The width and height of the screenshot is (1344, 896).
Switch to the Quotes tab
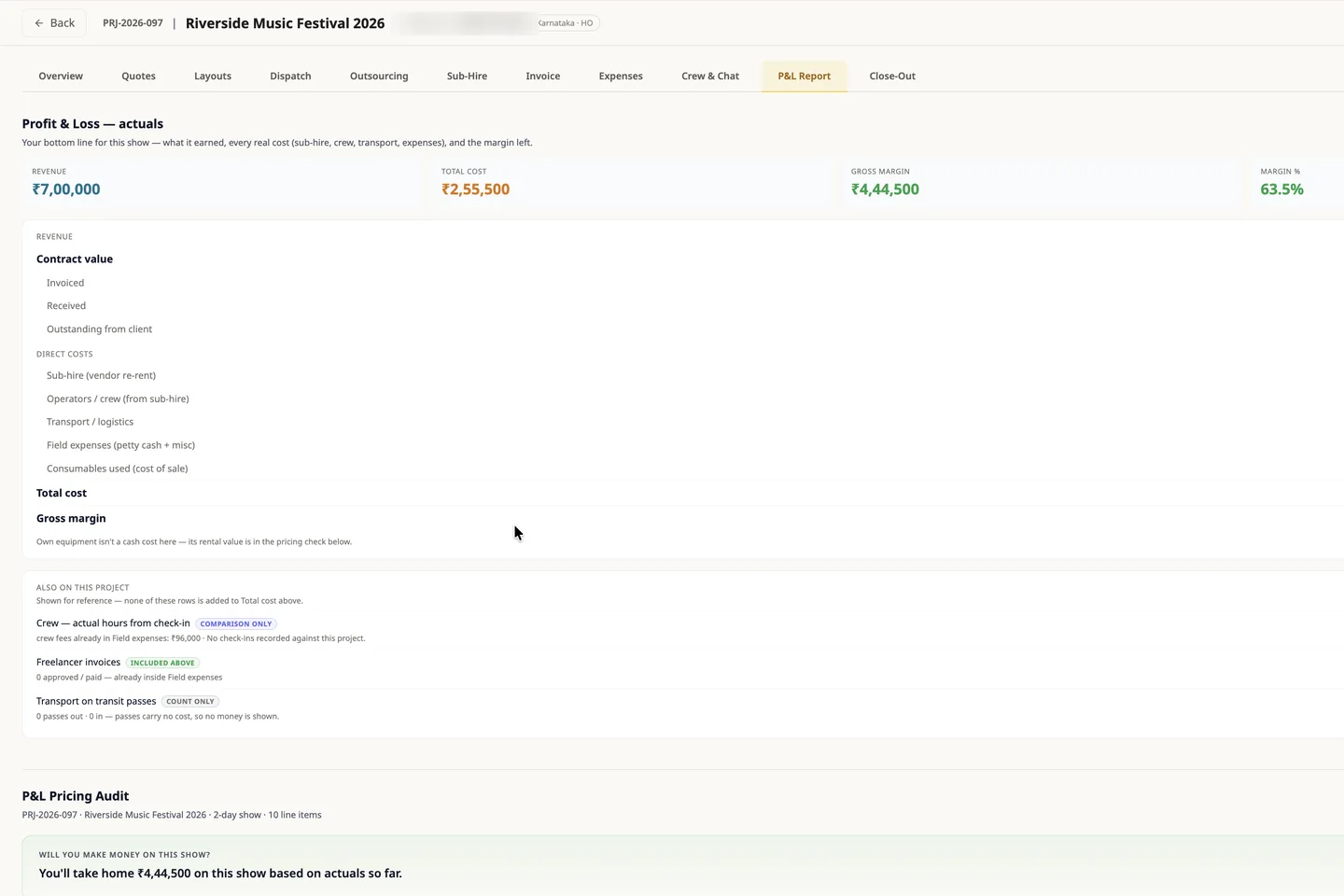(x=138, y=77)
